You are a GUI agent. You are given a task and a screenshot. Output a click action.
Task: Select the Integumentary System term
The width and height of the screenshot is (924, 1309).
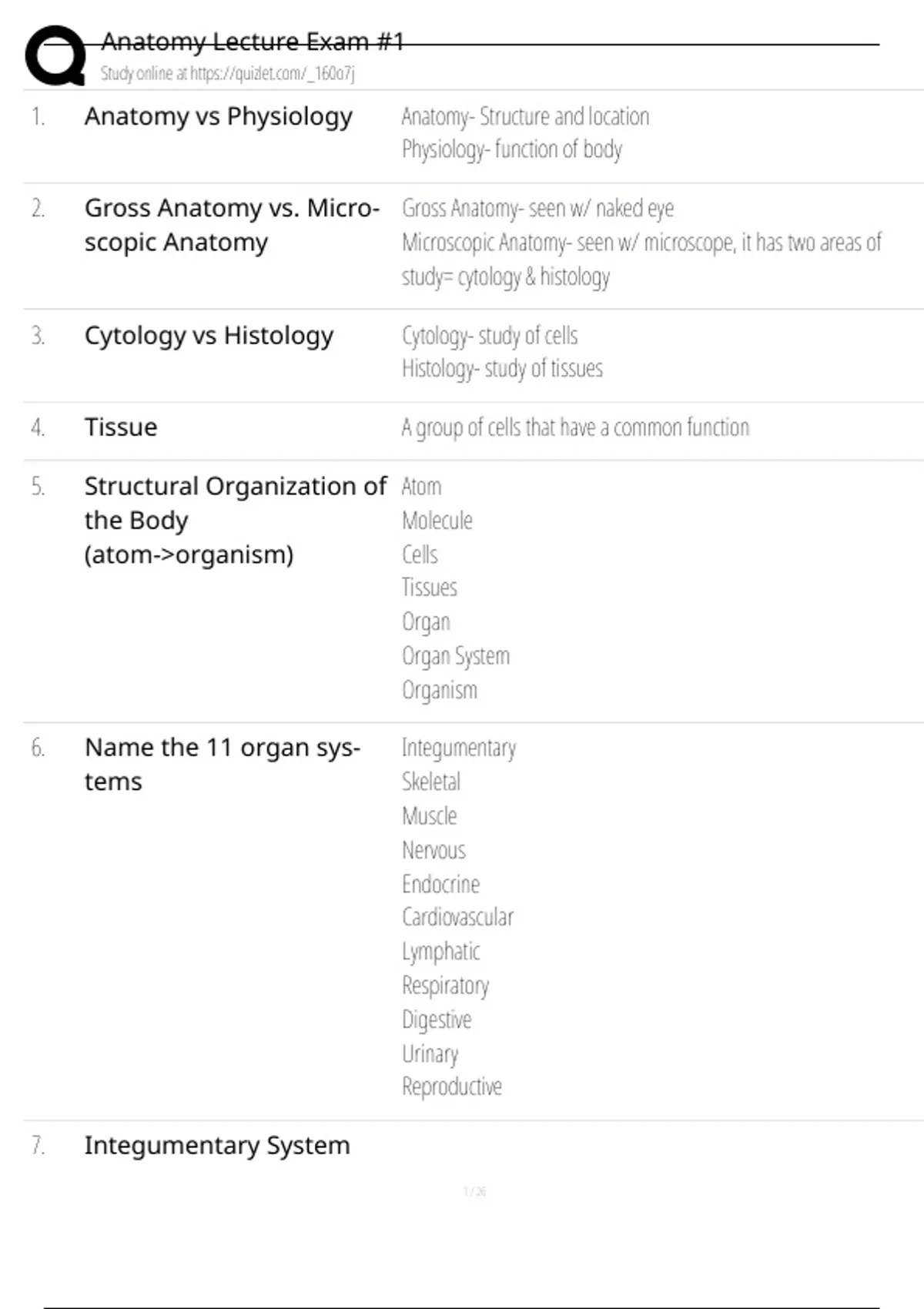(217, 1146)
